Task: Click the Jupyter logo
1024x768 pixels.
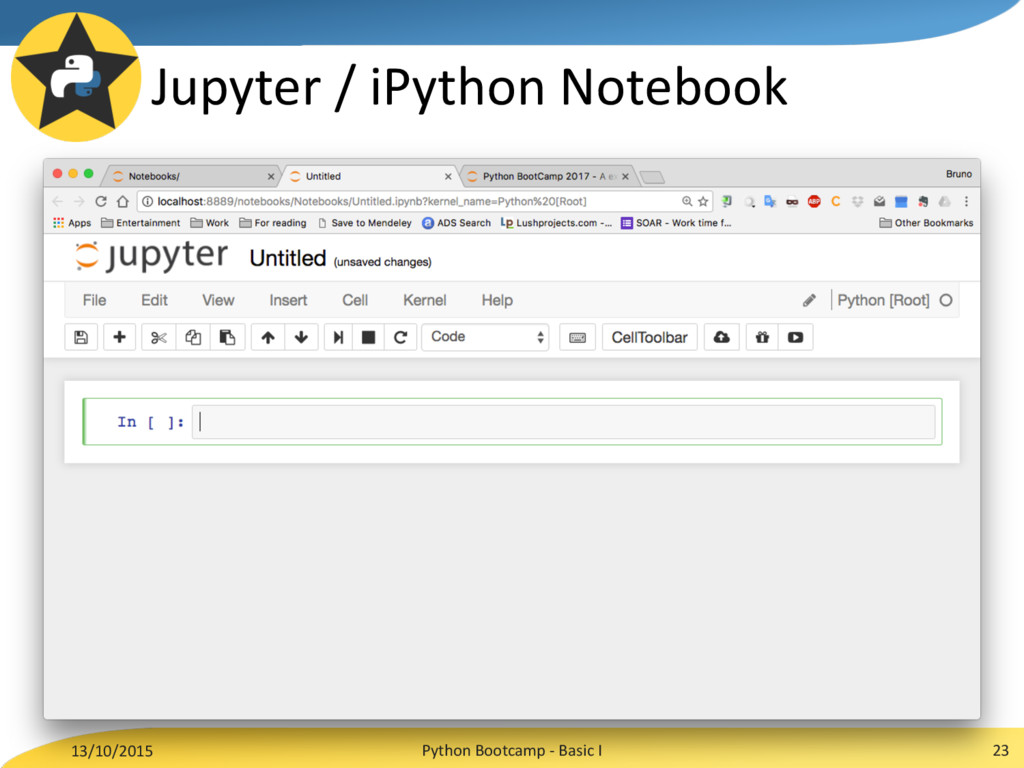Action: tap(152, 255)
